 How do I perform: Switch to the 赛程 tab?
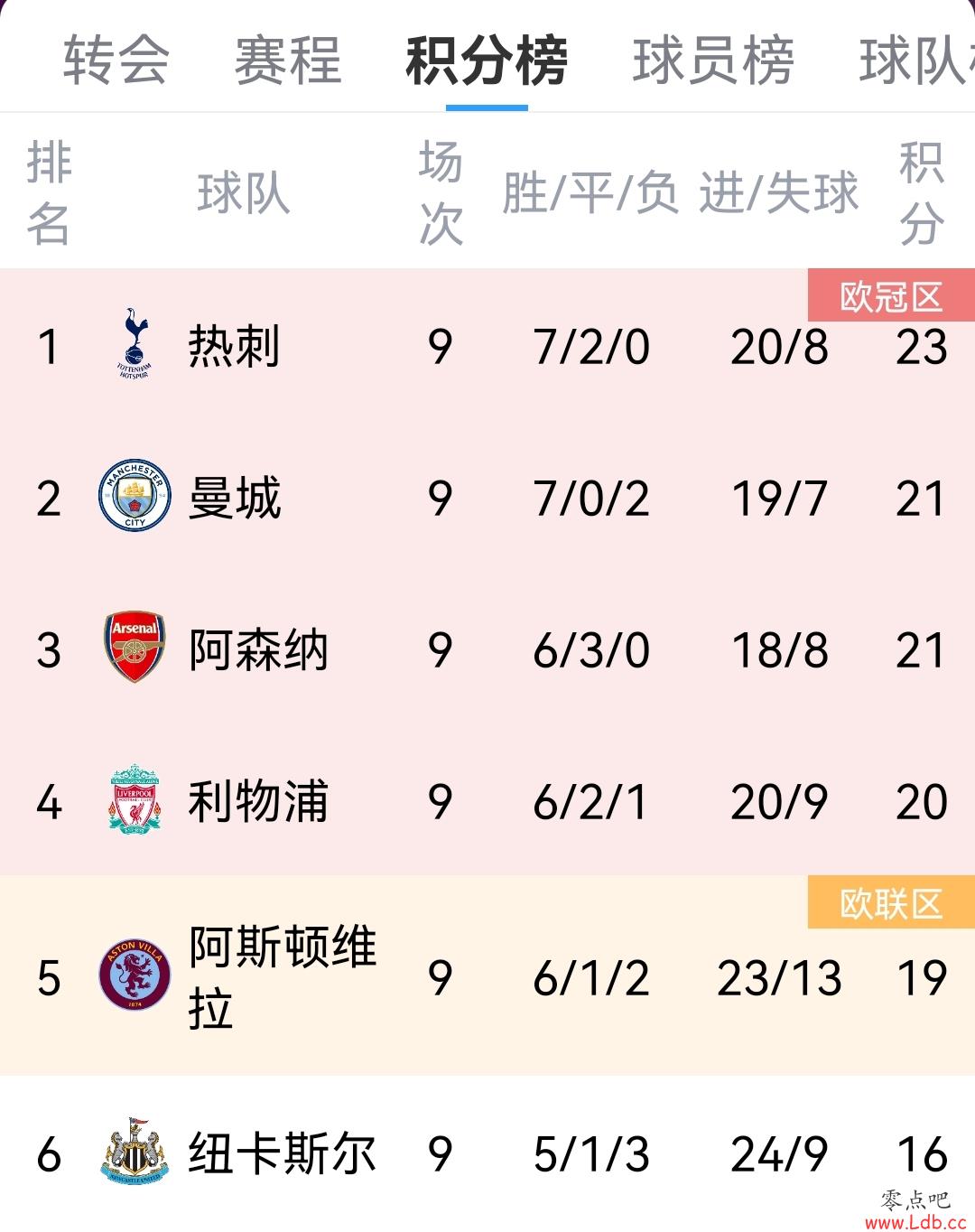(x=288, y=61)
